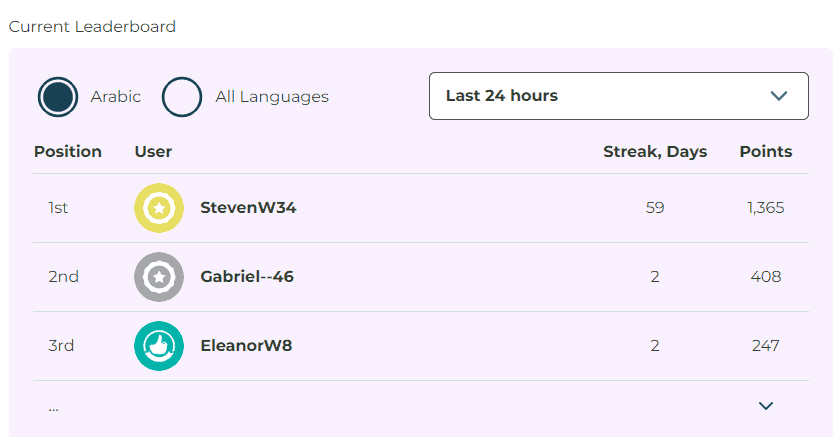
Task: Click the Current Leaderboard heading
Action: [92, 27]
